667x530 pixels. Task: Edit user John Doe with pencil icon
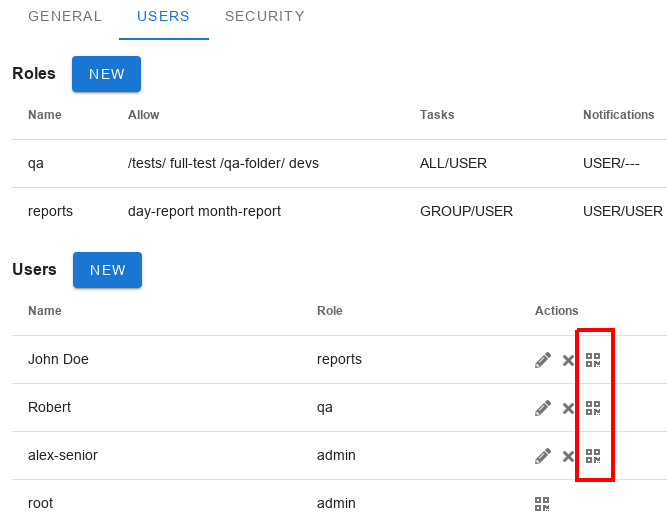click(x=543, y=360)
